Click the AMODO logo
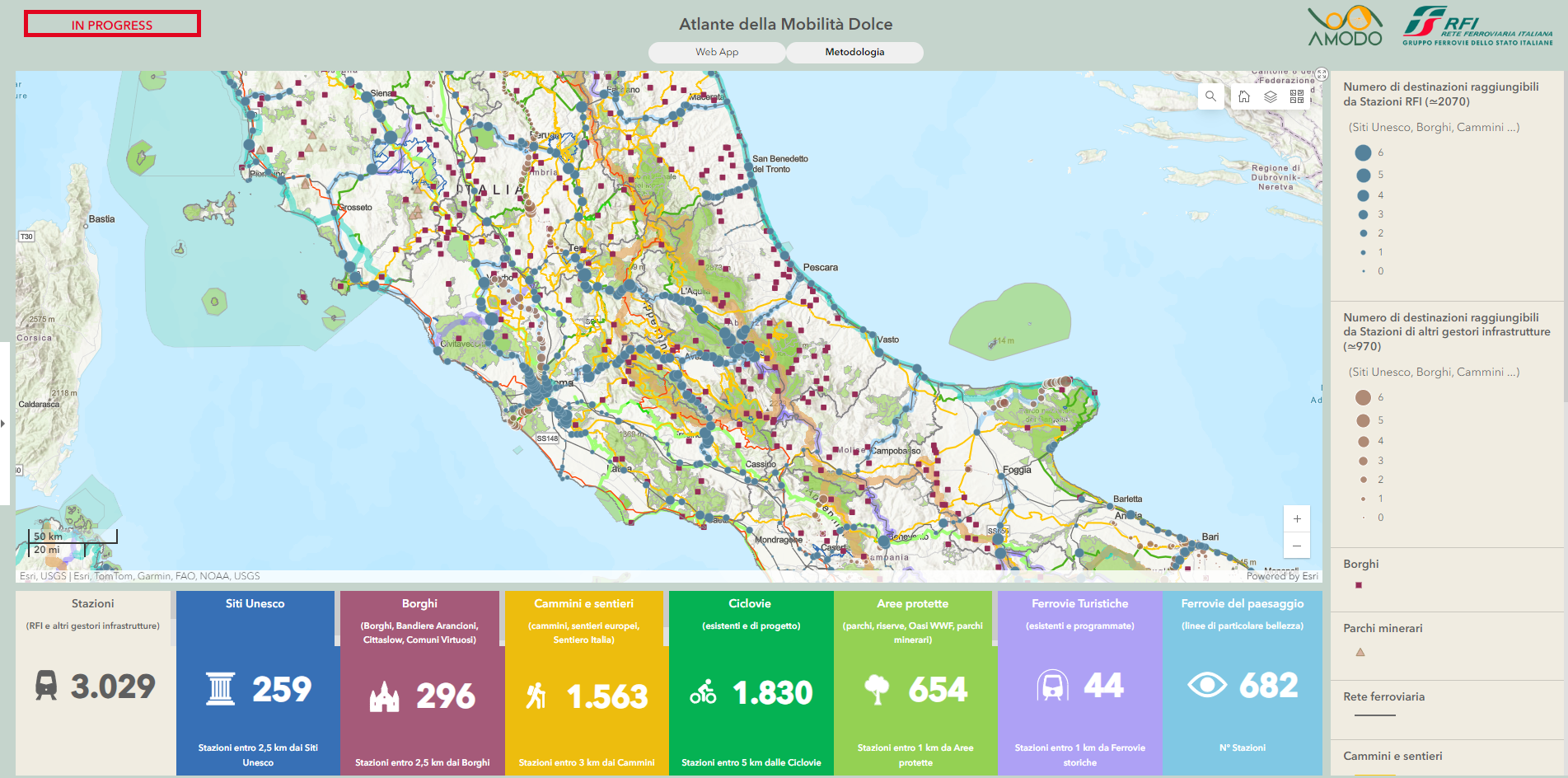This screenshot has height=778, width=1568. point(1346,26)
